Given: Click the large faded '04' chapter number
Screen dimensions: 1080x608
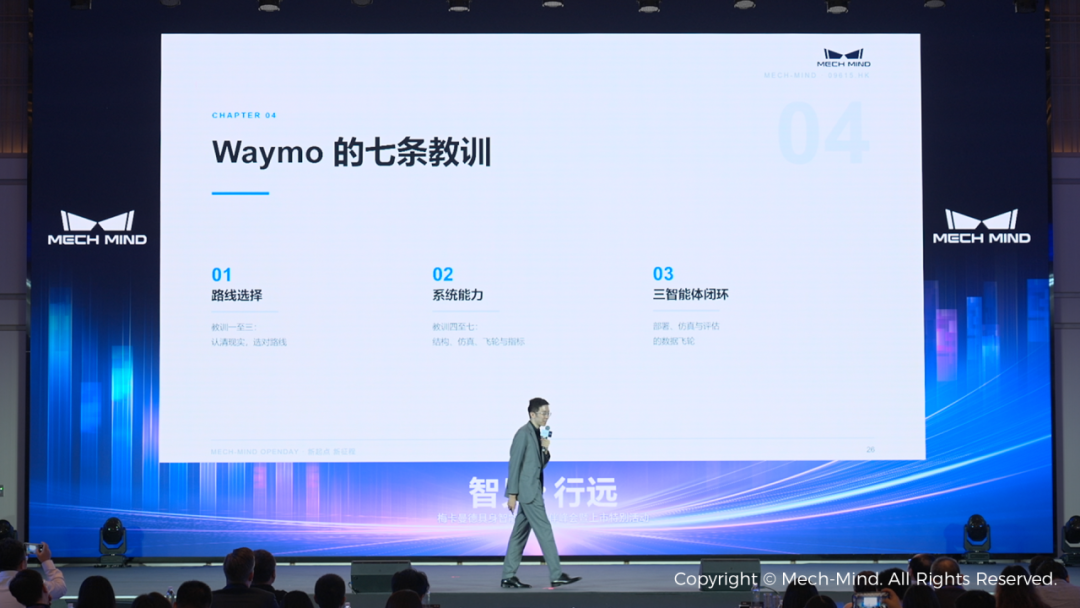Looking at the screenshot, I should [x=824, y=134].
